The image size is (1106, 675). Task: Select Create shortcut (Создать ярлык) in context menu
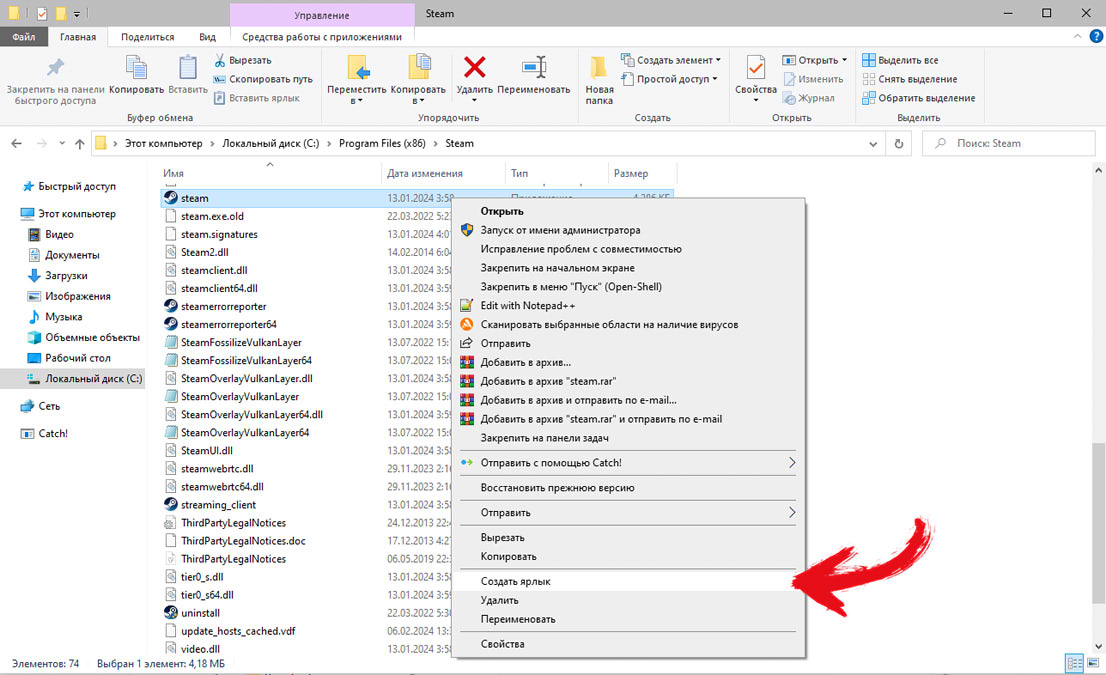(515, 581)
